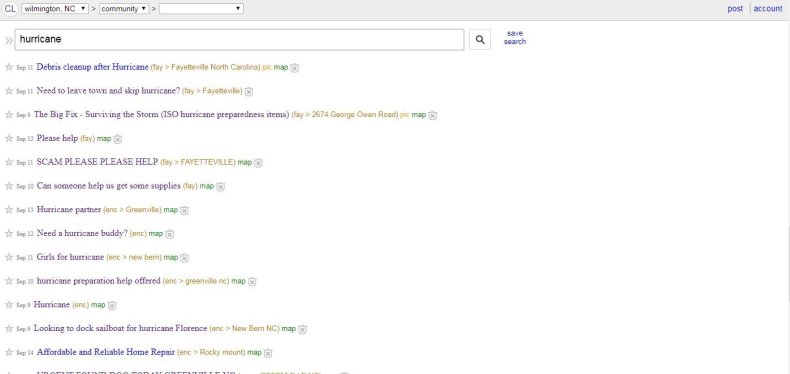
Task: Open 'hurricane preparation help offered' listing
Action: 99,280
